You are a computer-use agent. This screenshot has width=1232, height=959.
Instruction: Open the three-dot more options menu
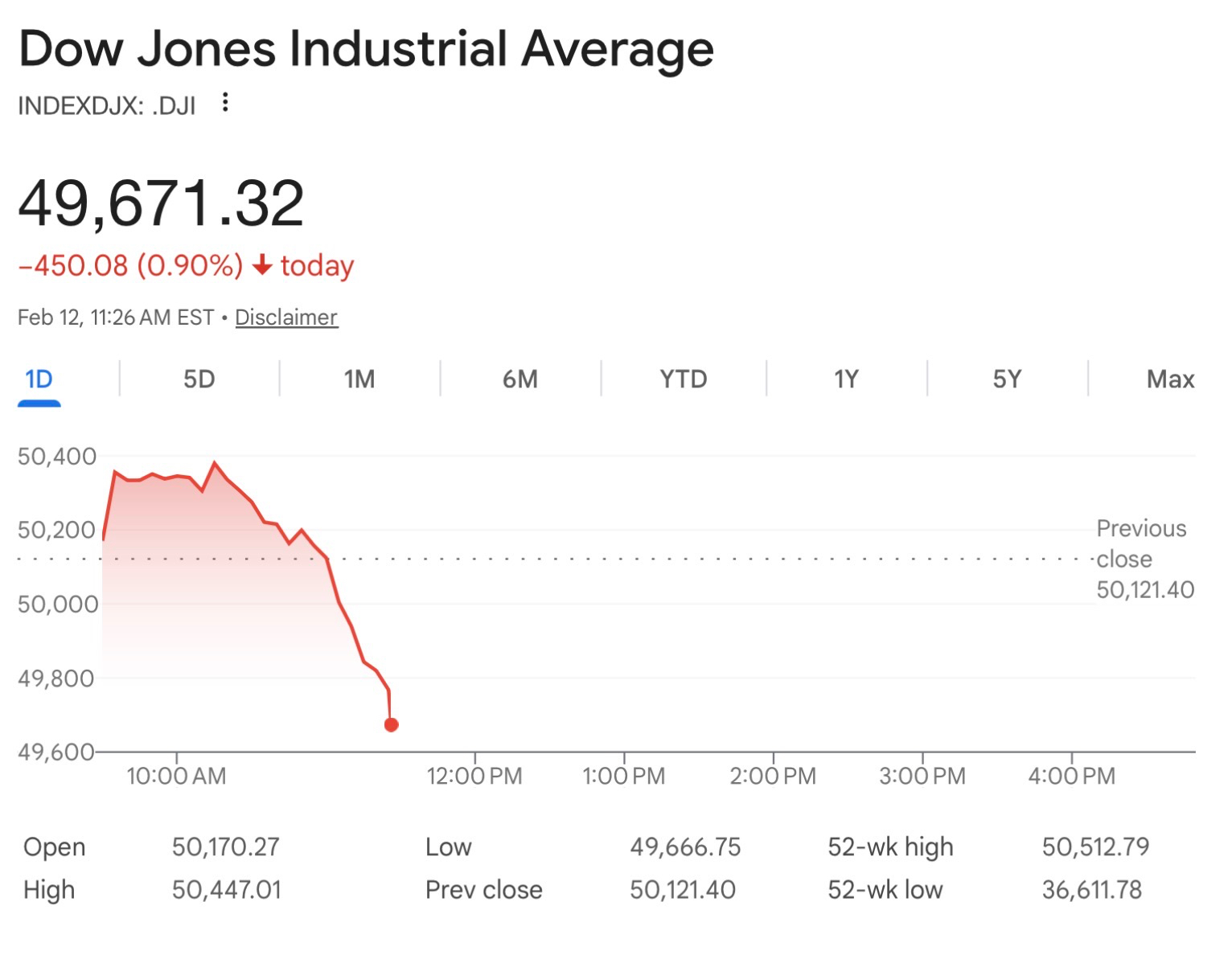225,103
